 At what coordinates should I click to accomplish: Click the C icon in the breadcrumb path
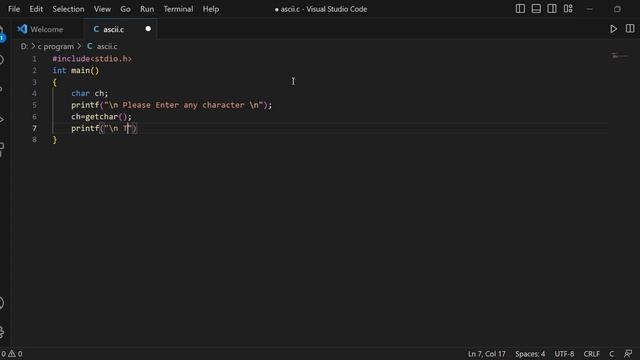[x=89, y=47]
